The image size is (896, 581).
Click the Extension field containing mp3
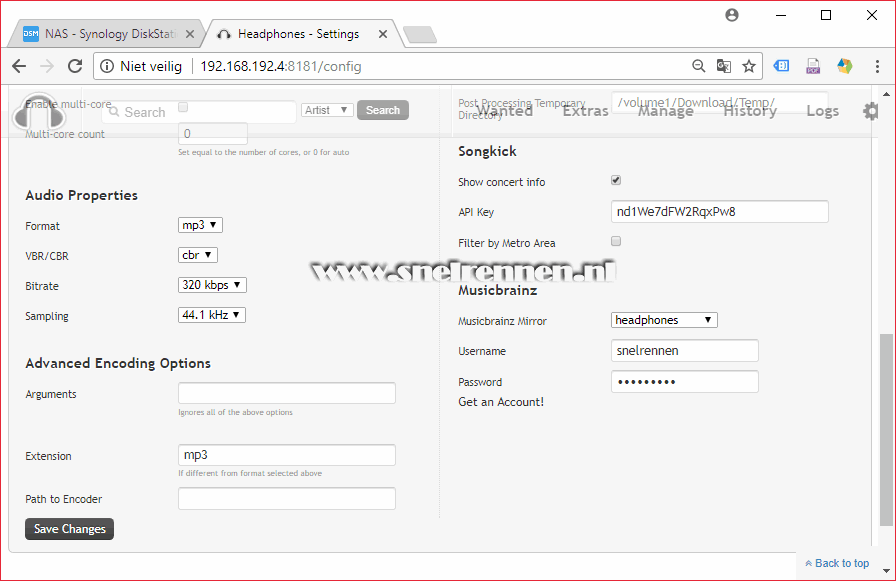pyautogui.click(x=287, y=455)
